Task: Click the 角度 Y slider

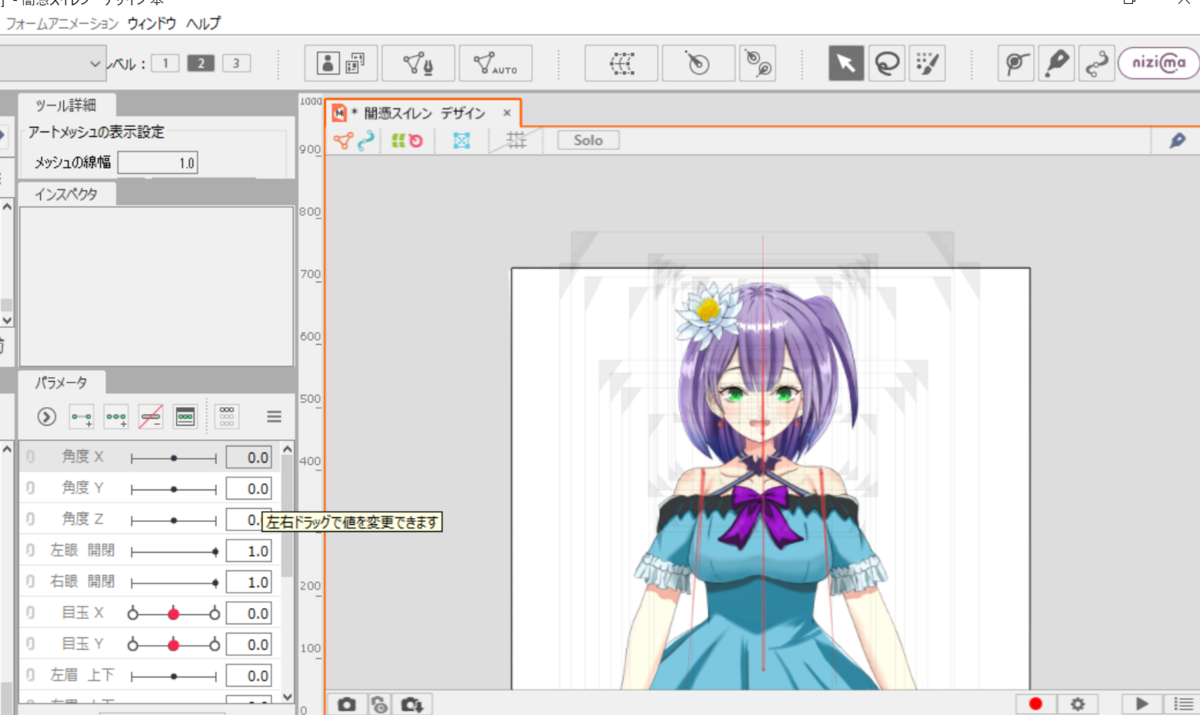Action: coord(174,489)
